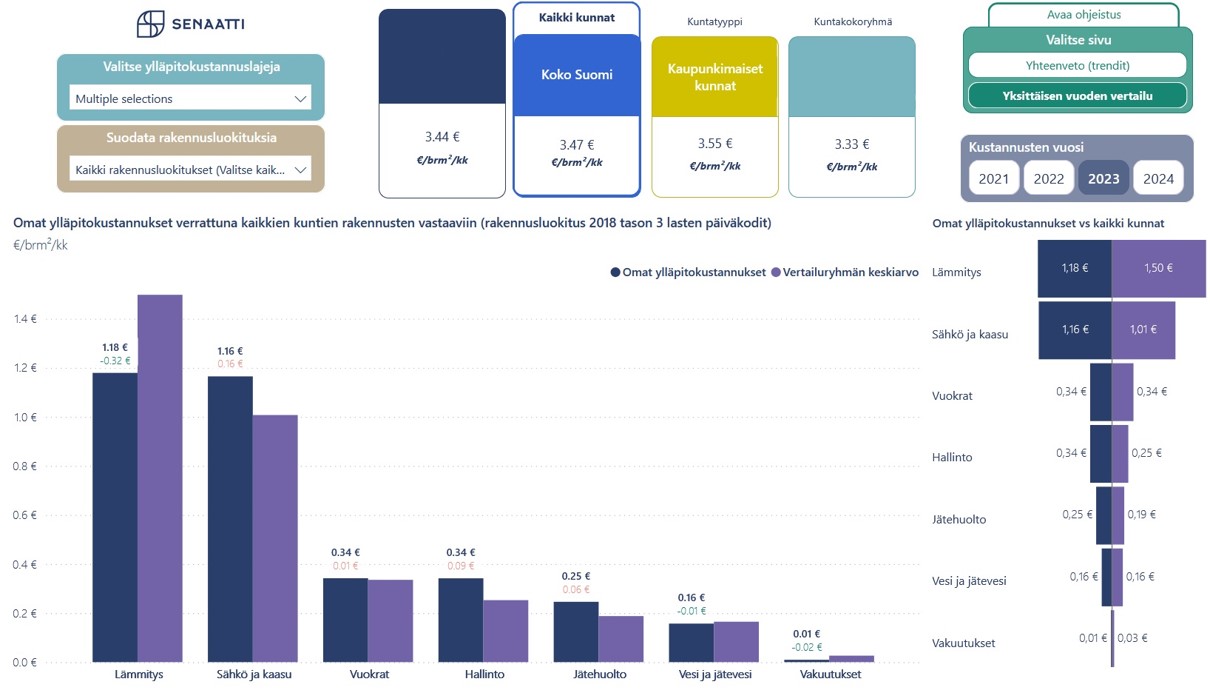
Task: Open the ylläpitokustannuslajeja Multiple selections dropdown
Action: (x=190, y=98)
